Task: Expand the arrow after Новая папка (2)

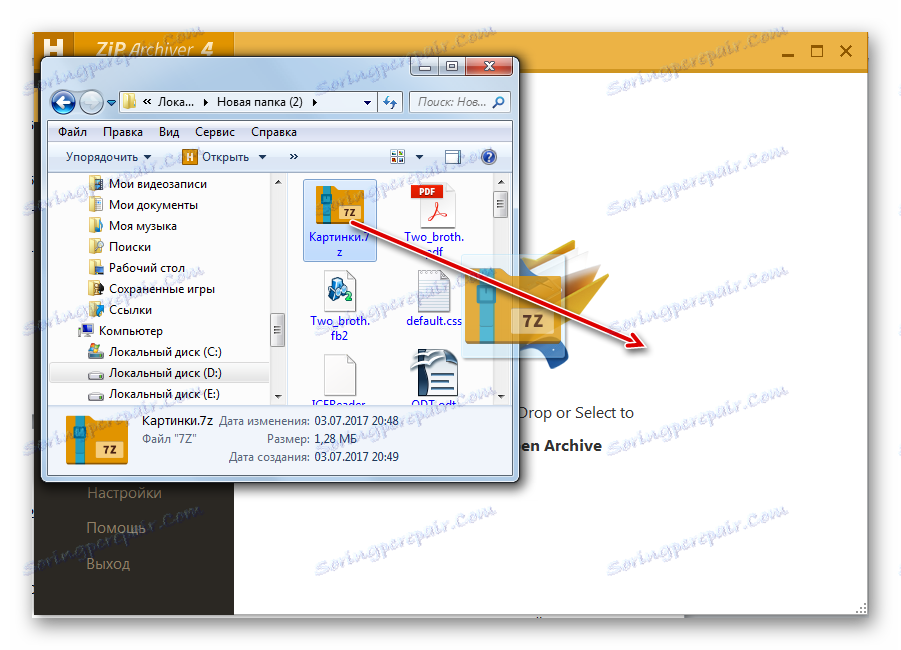Action: 314,102
